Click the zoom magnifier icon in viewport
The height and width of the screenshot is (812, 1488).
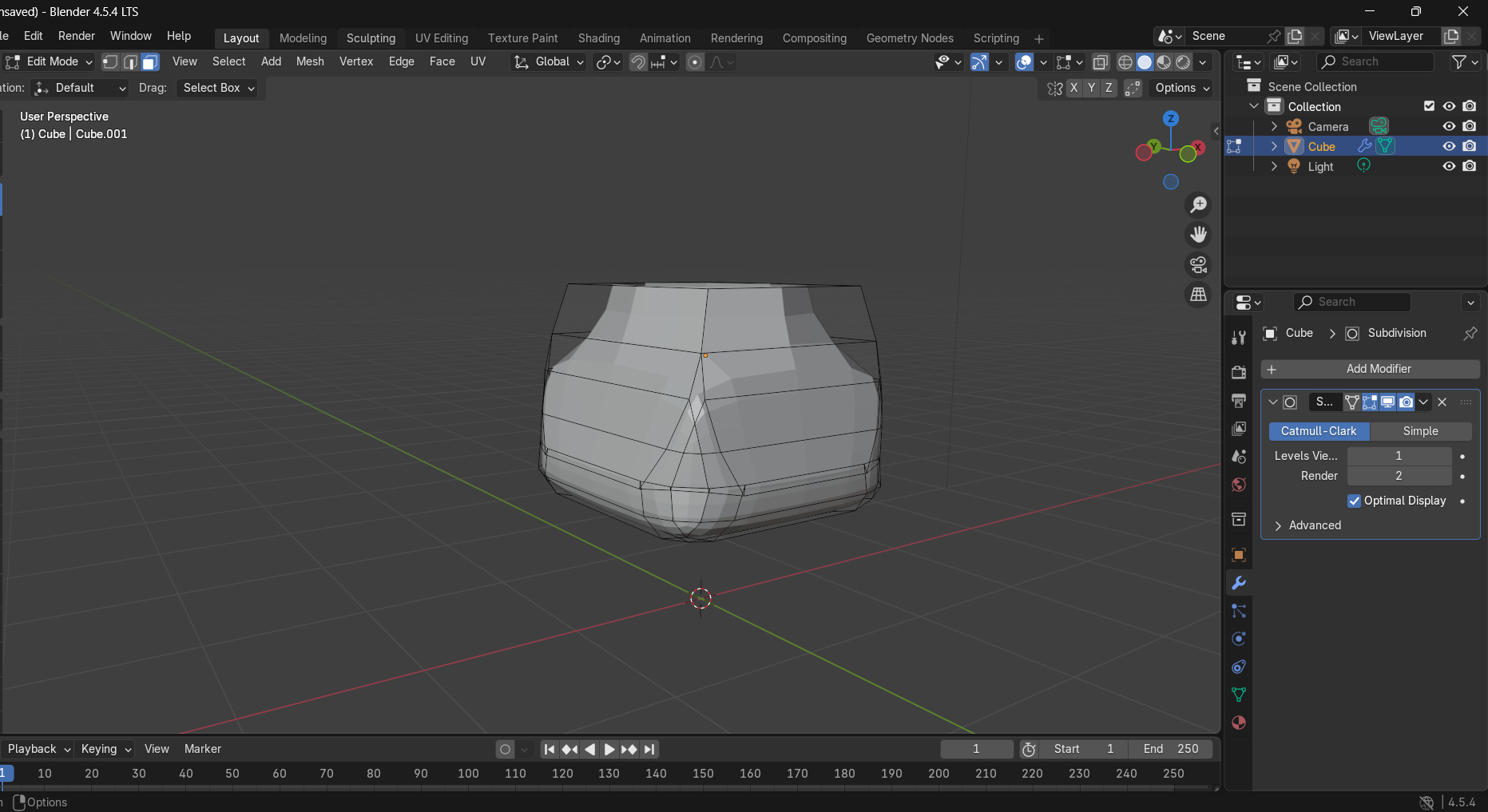(1198, 205)
